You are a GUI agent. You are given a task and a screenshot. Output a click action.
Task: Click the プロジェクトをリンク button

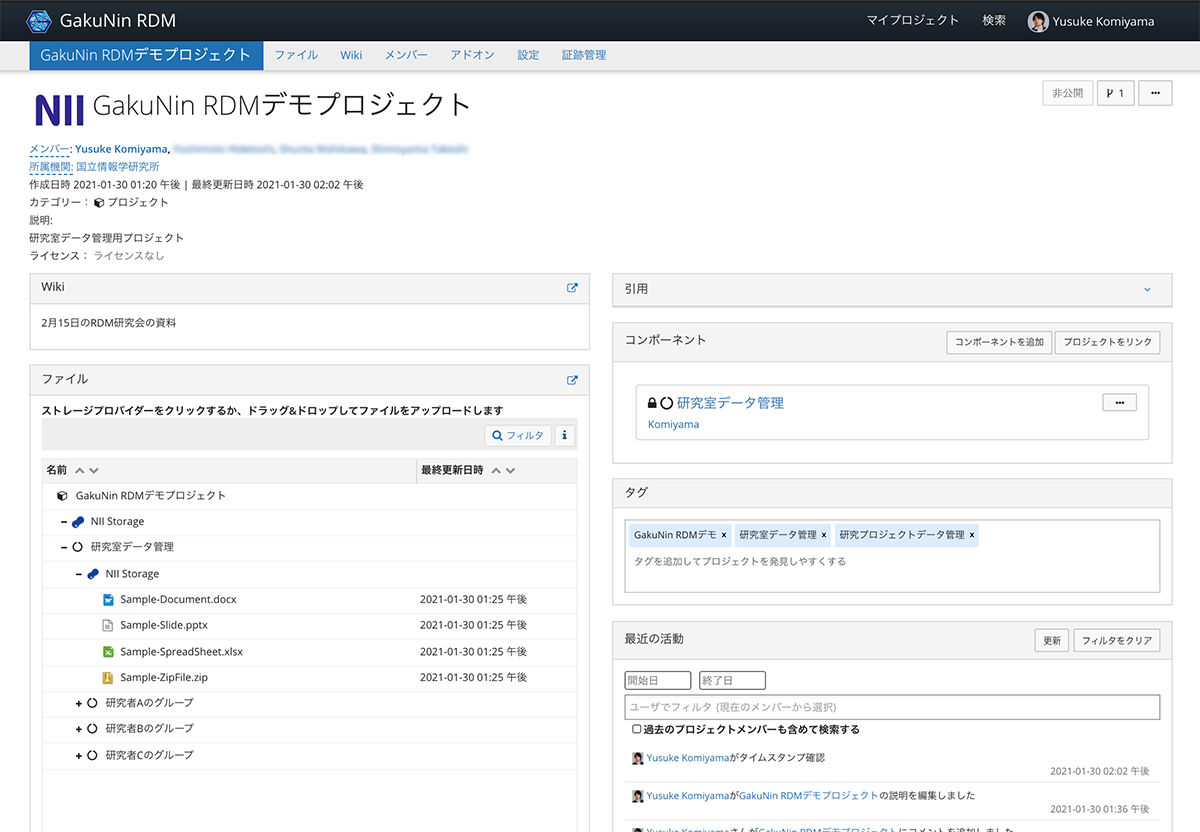(1108, 342)
